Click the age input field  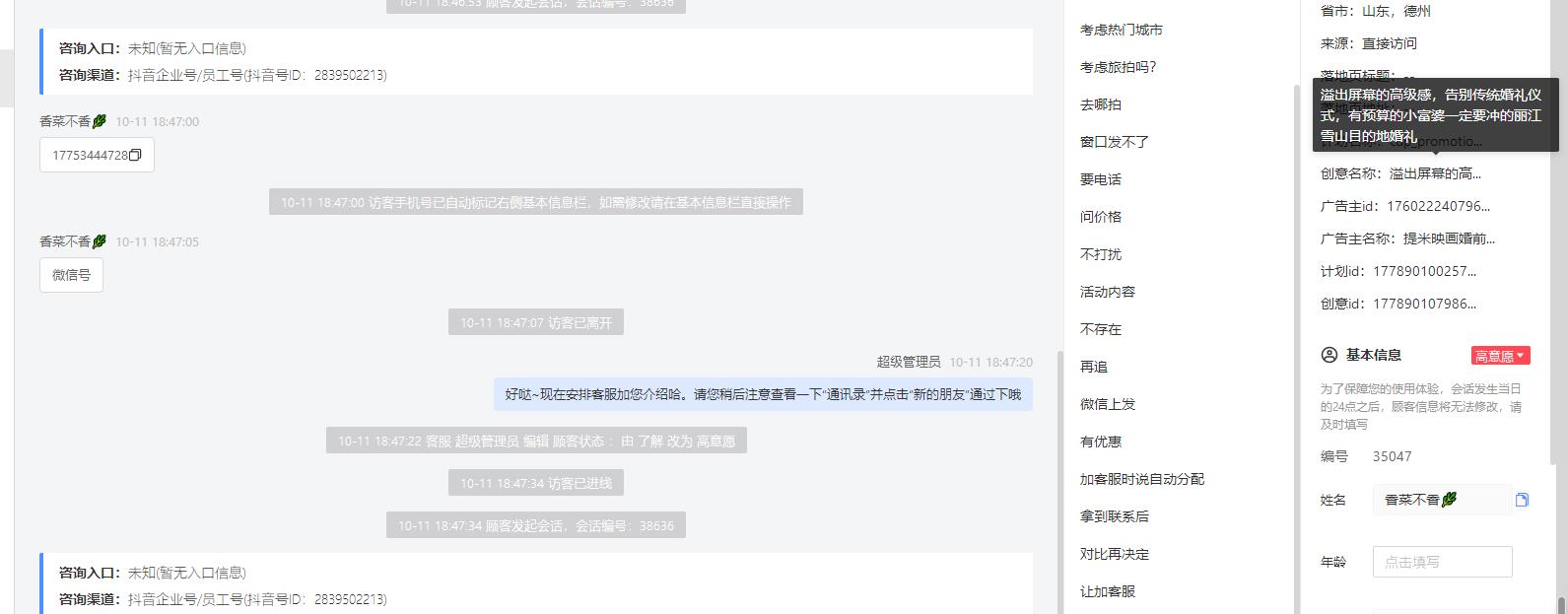pos(1442,562)
